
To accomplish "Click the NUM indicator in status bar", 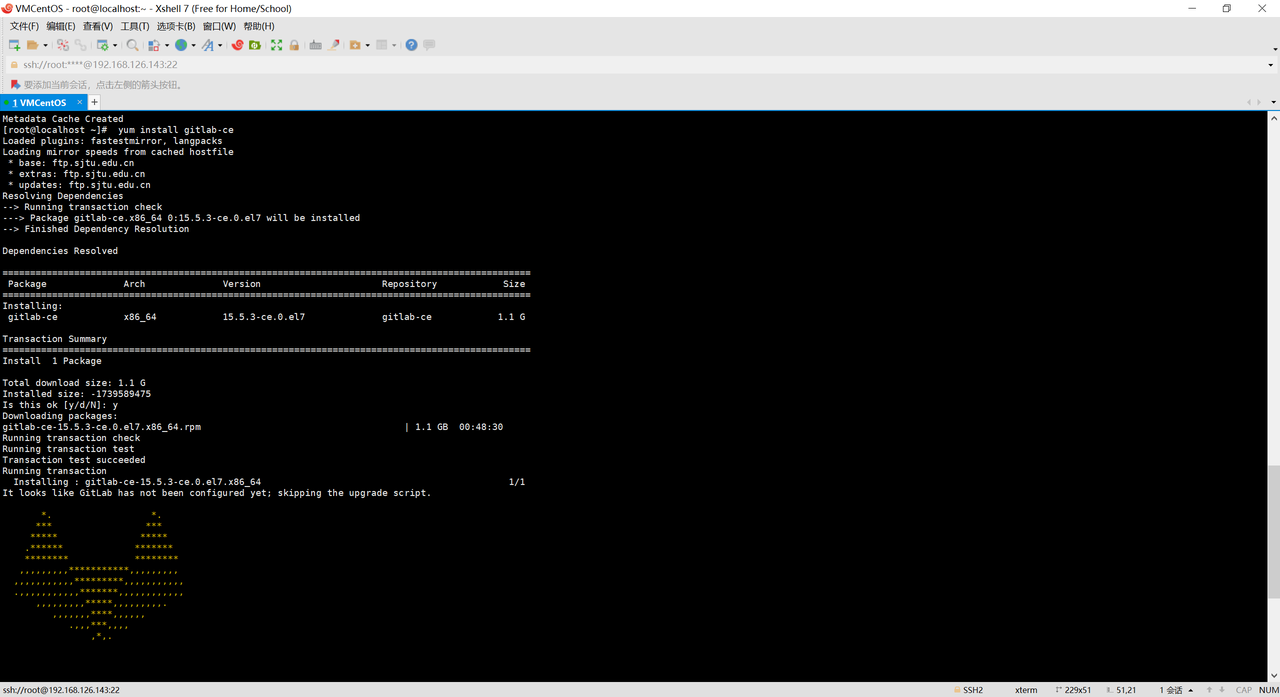I will pos(1268,690).
